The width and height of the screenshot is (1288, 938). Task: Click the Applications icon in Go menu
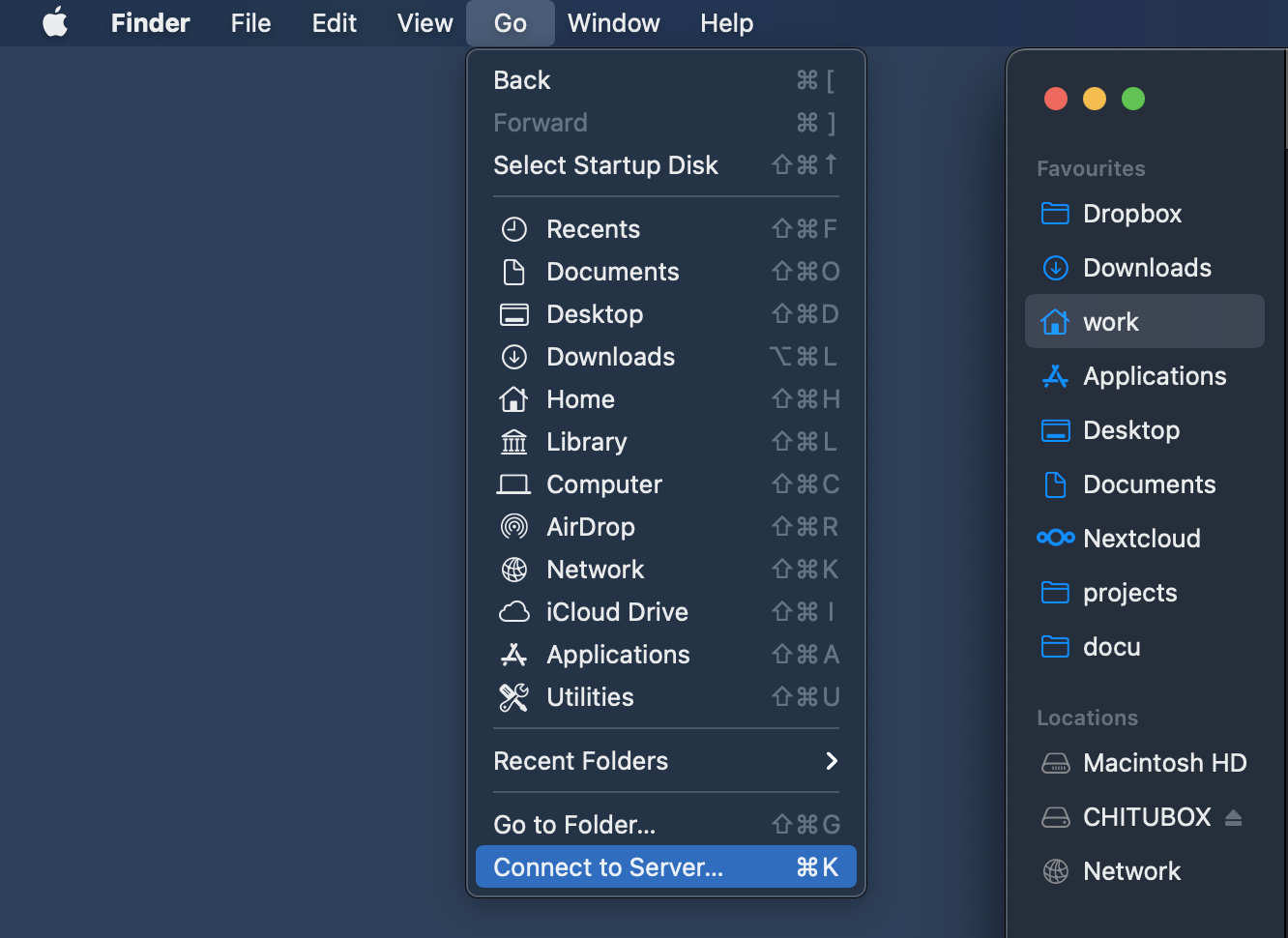(x=514, y=655)
